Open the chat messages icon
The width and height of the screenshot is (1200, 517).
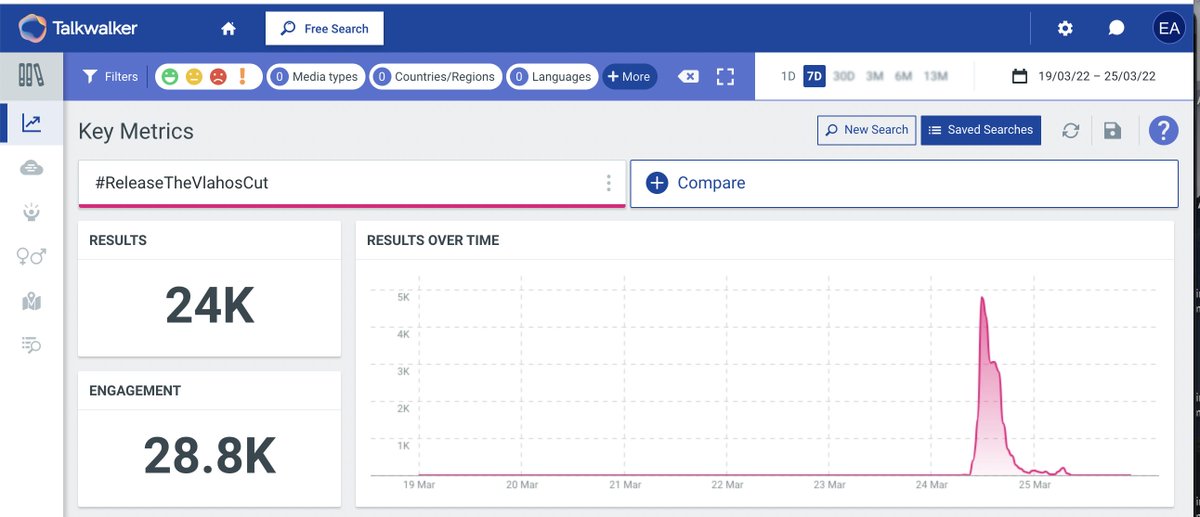pyautogui.click(x=1116, y=28)
